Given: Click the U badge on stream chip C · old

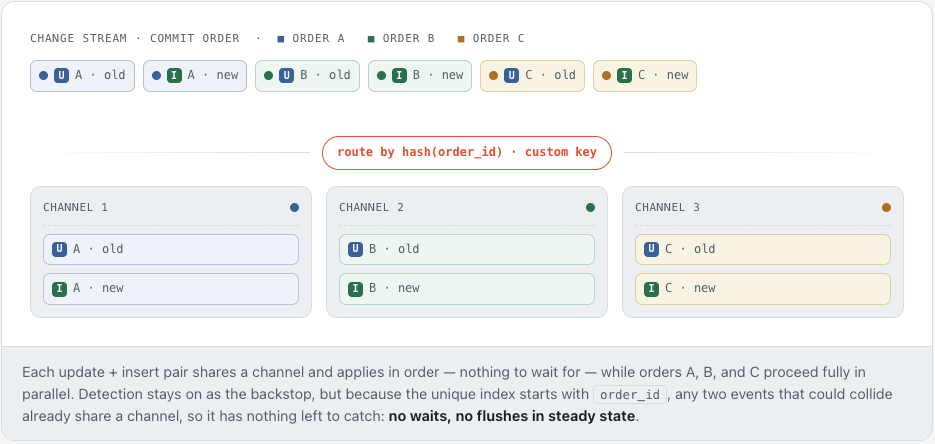Looking at the screenshot, I should 511,76.
